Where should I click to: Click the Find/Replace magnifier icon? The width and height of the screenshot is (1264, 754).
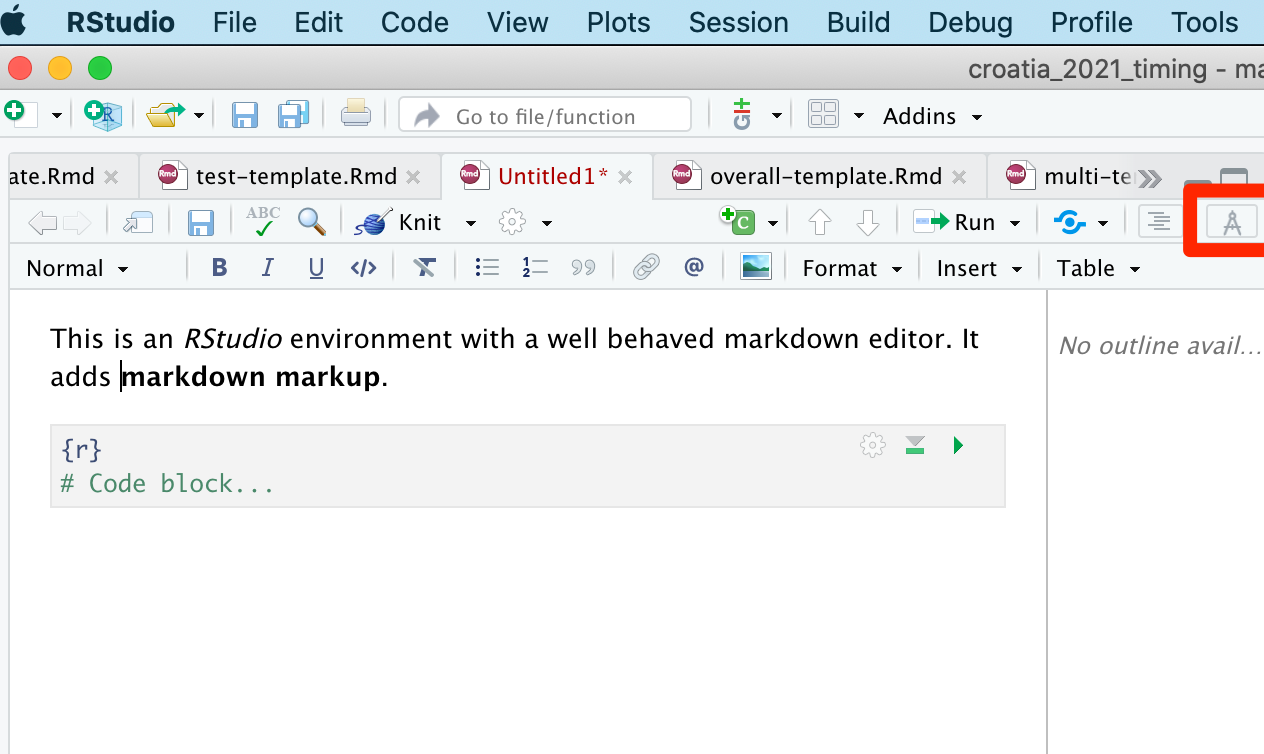(x=312, y=221)
